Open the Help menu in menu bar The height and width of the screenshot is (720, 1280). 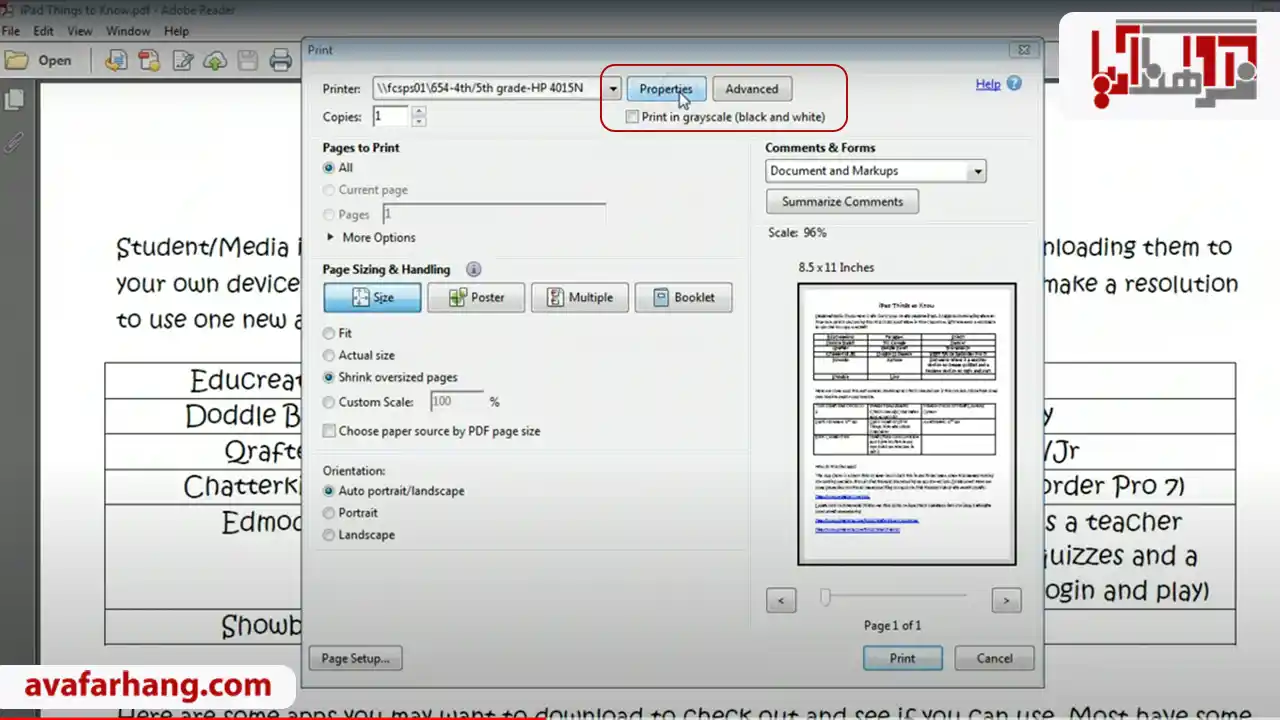[176, 31]
